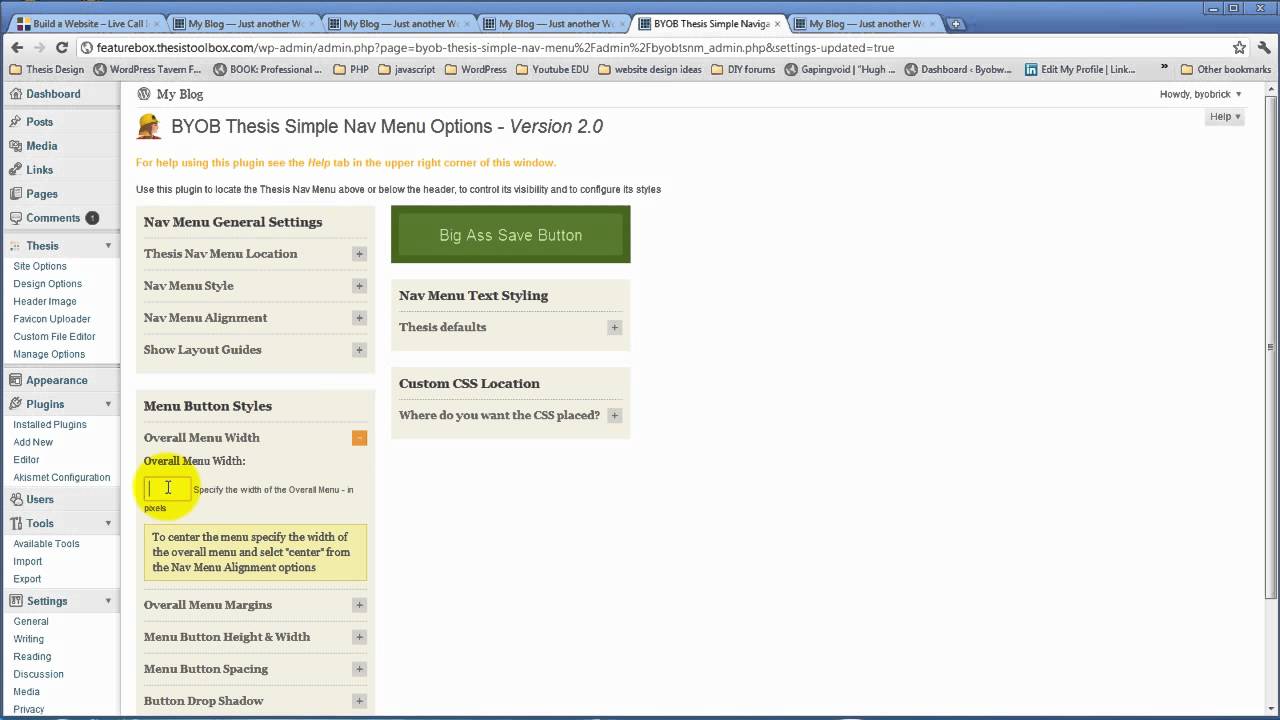Viewport: 1280px width, 720px height.
Task: Click the browser Back arrow
Action: pyautogui.click(x=17, y=47)
